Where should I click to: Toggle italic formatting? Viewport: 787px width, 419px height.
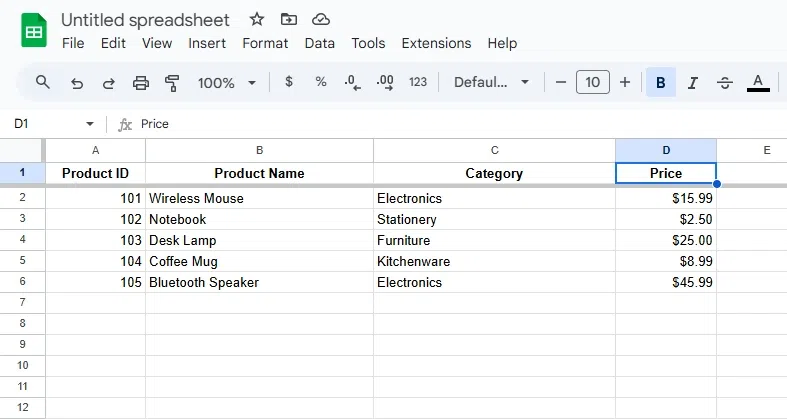693,82
